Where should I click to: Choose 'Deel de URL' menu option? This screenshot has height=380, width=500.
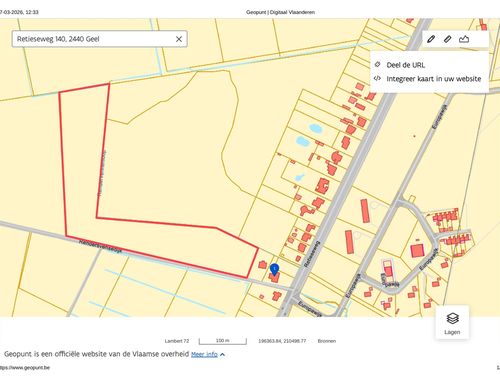(405, 65)
